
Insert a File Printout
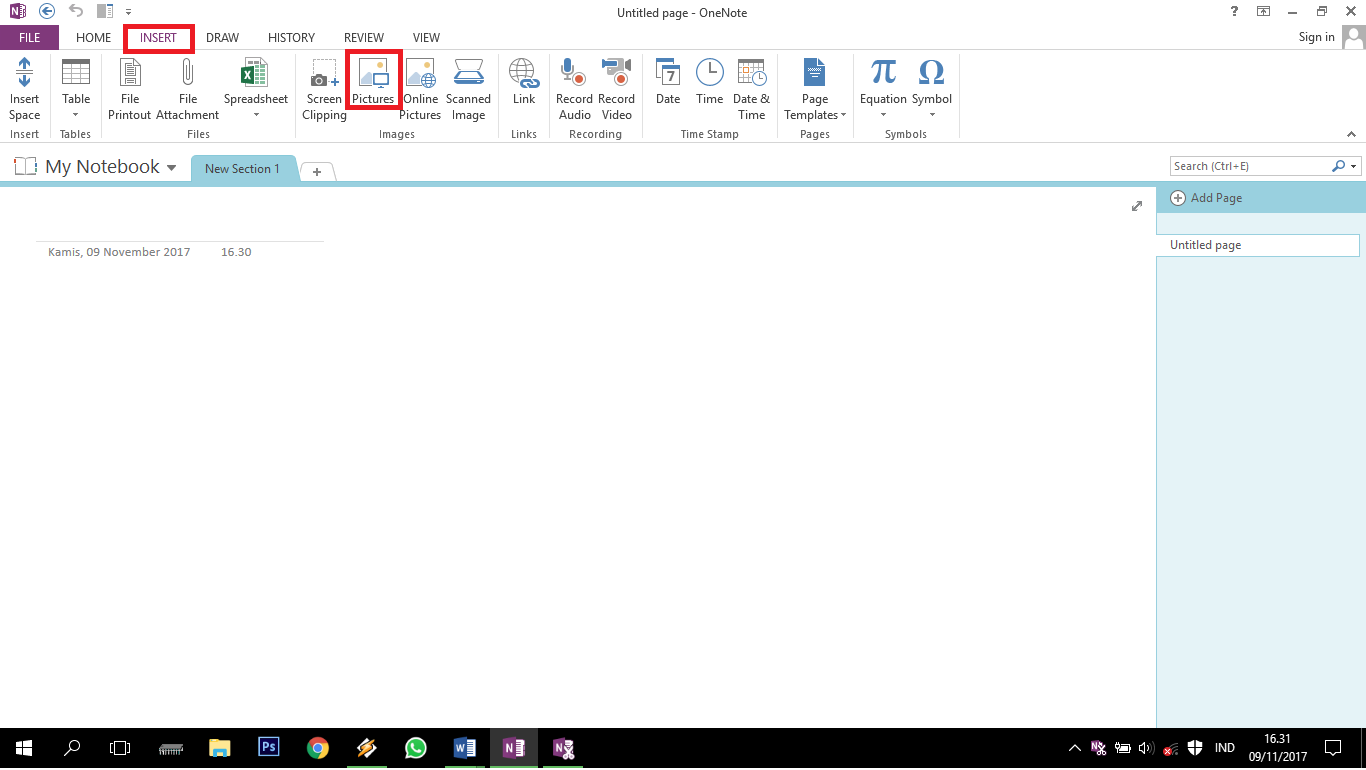click(130, 89)
